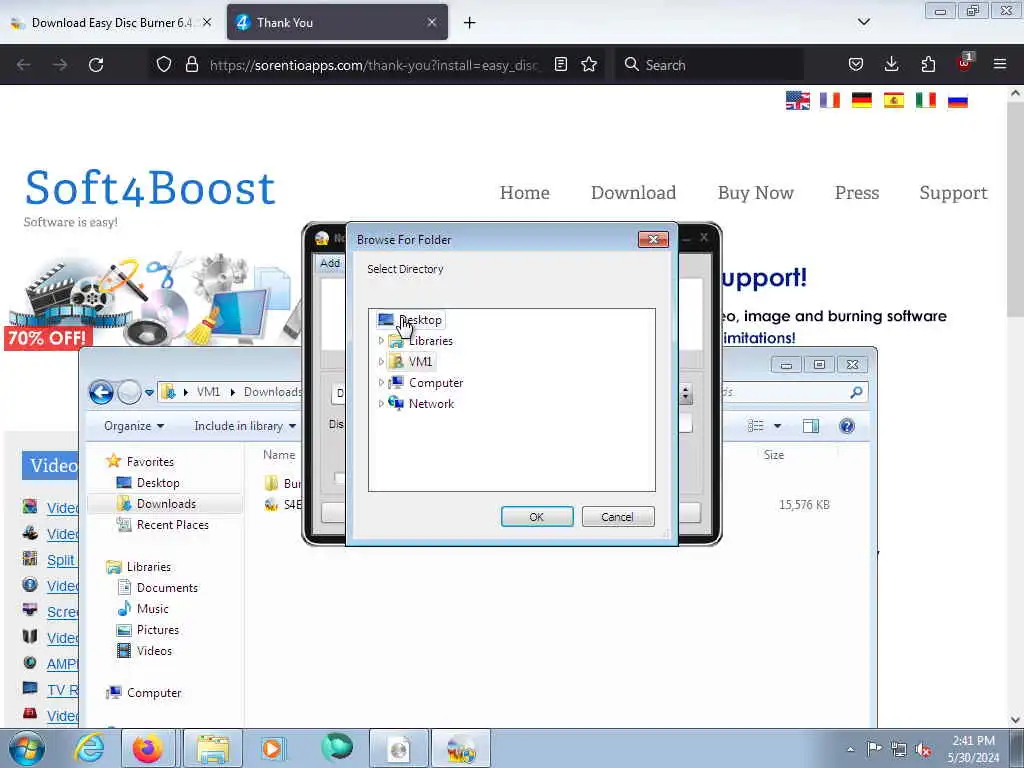The image size is (1024, 768).
Task: Switch site language to Spanish flag
Action: click(893, 101)
